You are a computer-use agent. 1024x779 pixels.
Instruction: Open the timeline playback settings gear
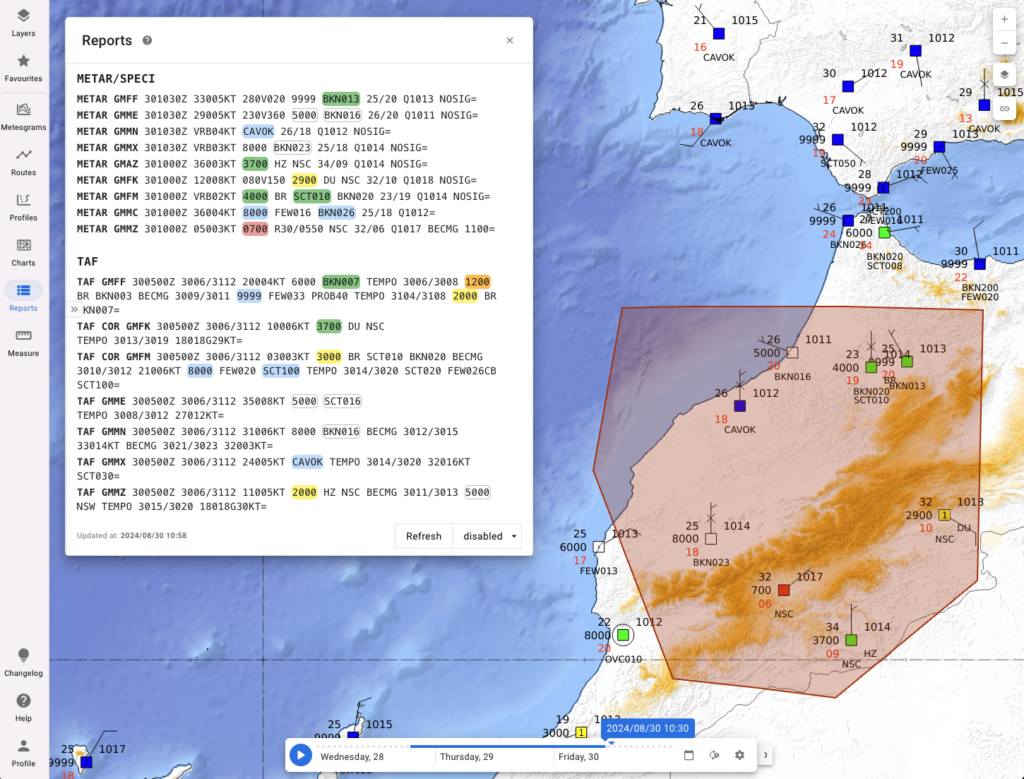pyautogui.click(x=738, y=754)
